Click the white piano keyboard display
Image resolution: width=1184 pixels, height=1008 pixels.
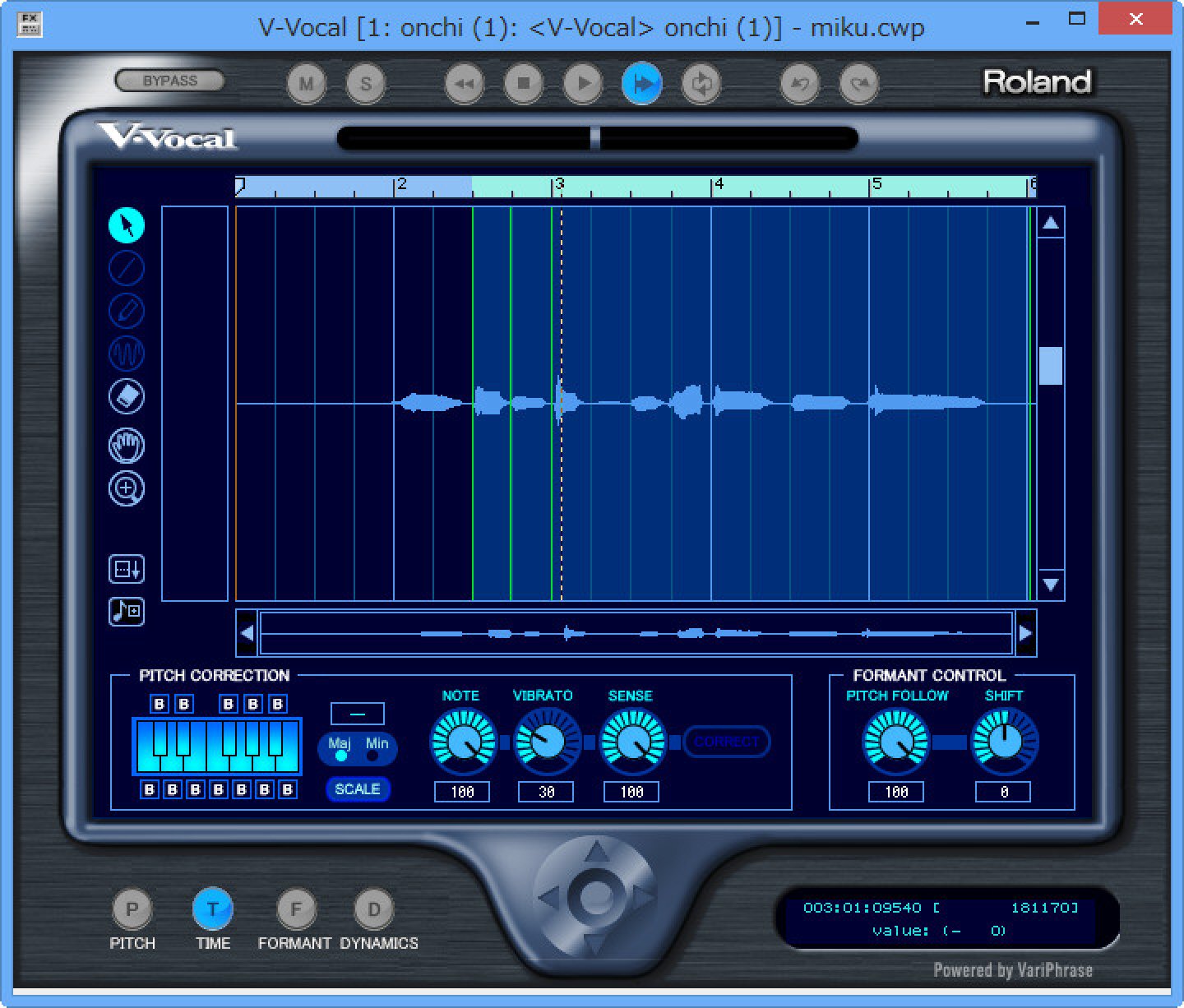tap(218, 747)
